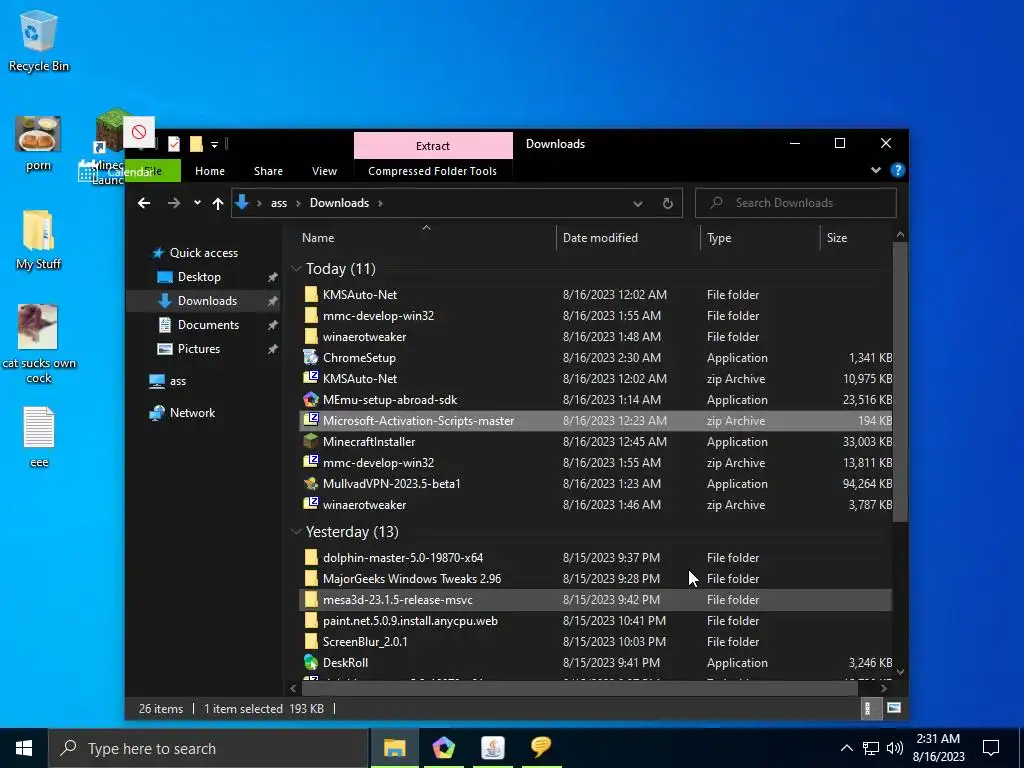The width and height of the screenshot is (1024, 768).
Task: Select Quick access in navigation pane
Action: (x=203, y=253)
